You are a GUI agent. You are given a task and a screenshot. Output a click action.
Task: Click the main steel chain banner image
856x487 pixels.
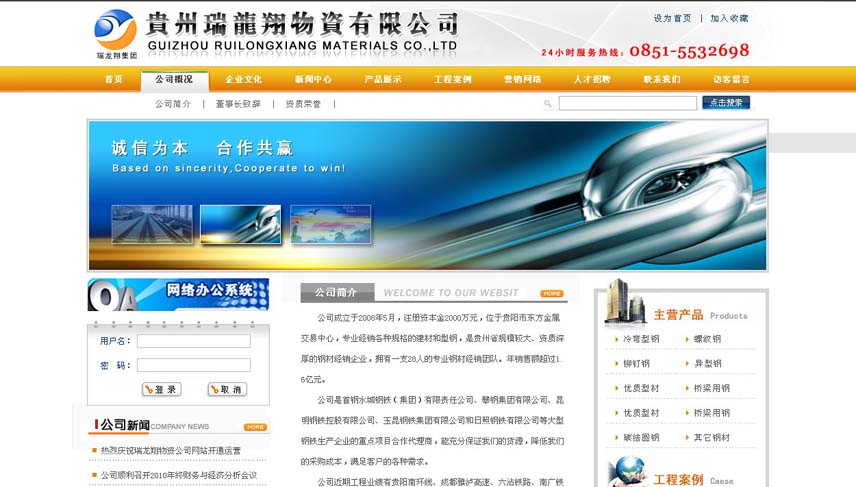[x=427, y=195]
